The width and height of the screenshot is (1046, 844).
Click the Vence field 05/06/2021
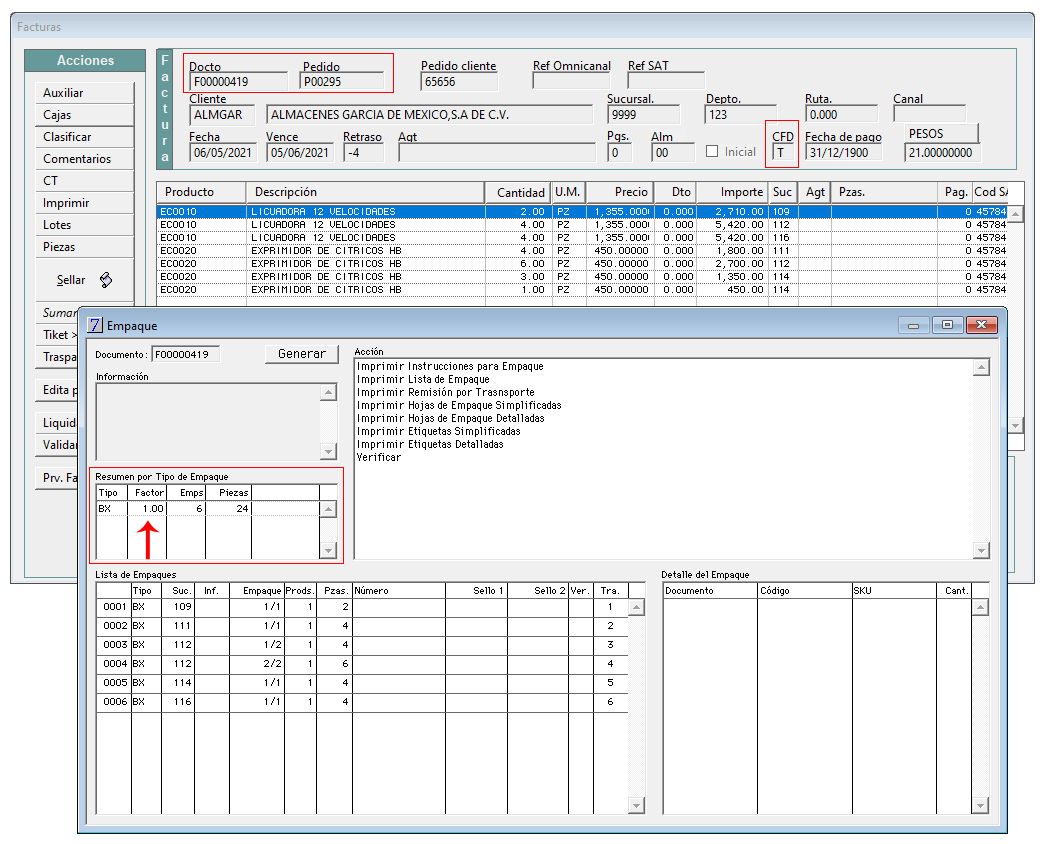click(x=300, y=153)
